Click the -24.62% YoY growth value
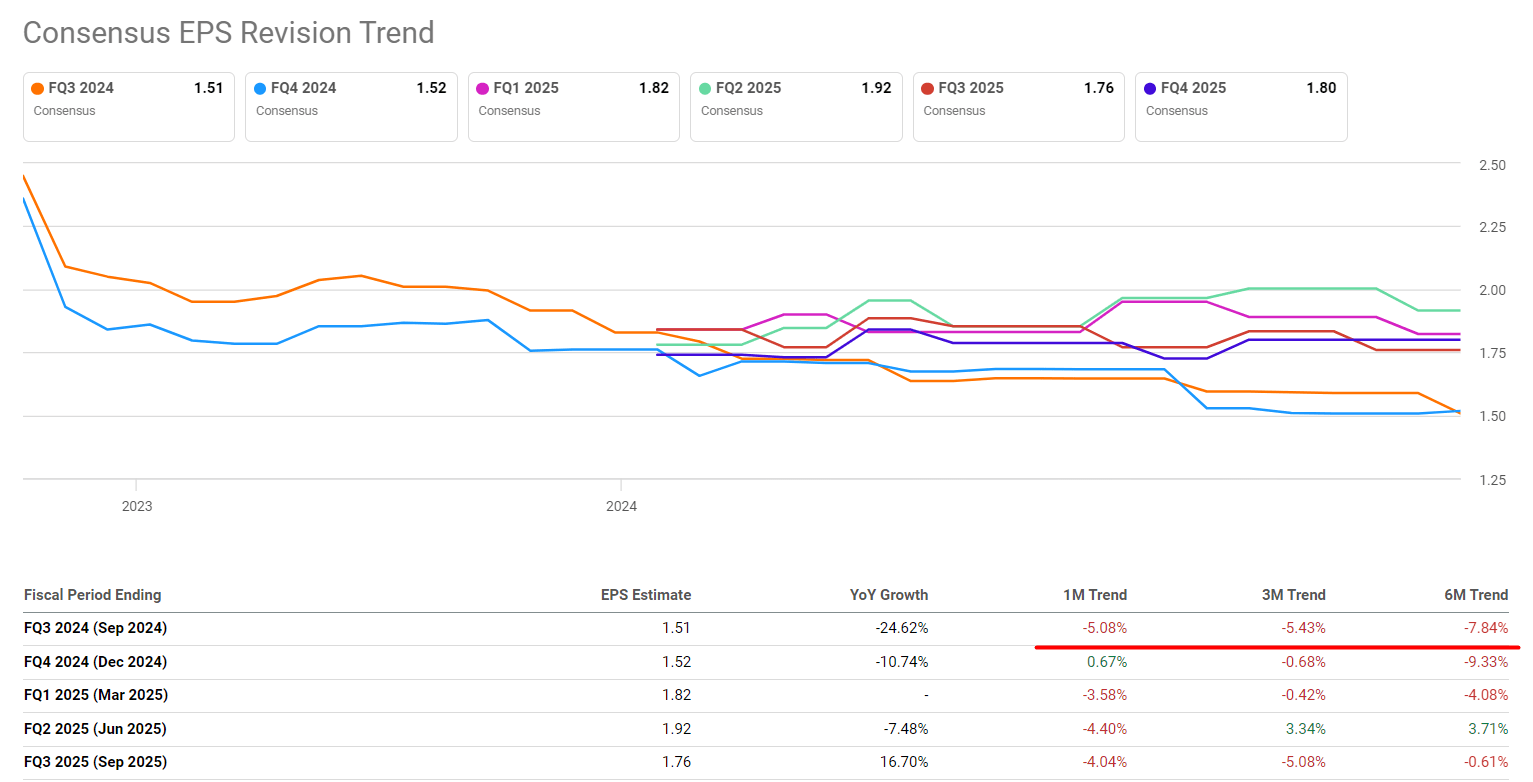 click(x=901, y=628)
